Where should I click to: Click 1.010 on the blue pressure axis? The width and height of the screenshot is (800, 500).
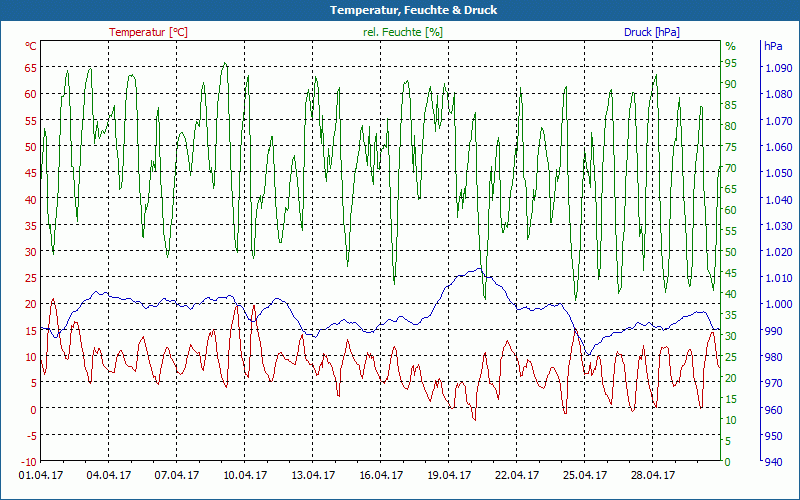[779, 278]
